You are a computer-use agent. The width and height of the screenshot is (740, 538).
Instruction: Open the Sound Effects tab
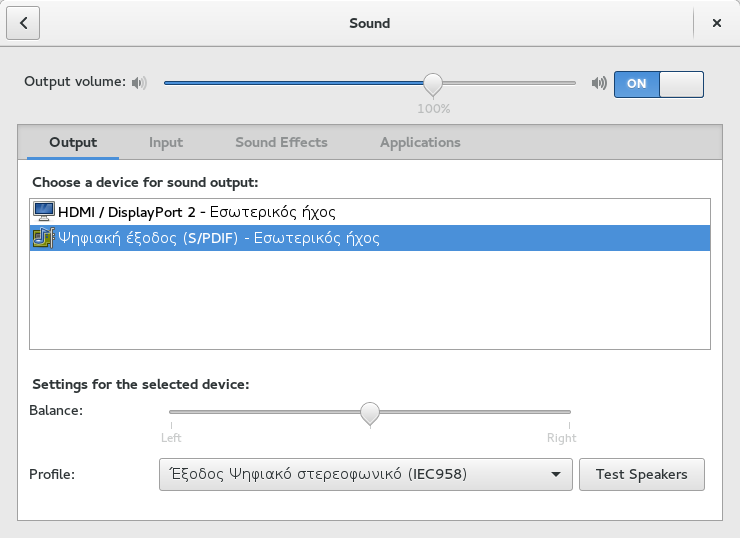point(281,143)
